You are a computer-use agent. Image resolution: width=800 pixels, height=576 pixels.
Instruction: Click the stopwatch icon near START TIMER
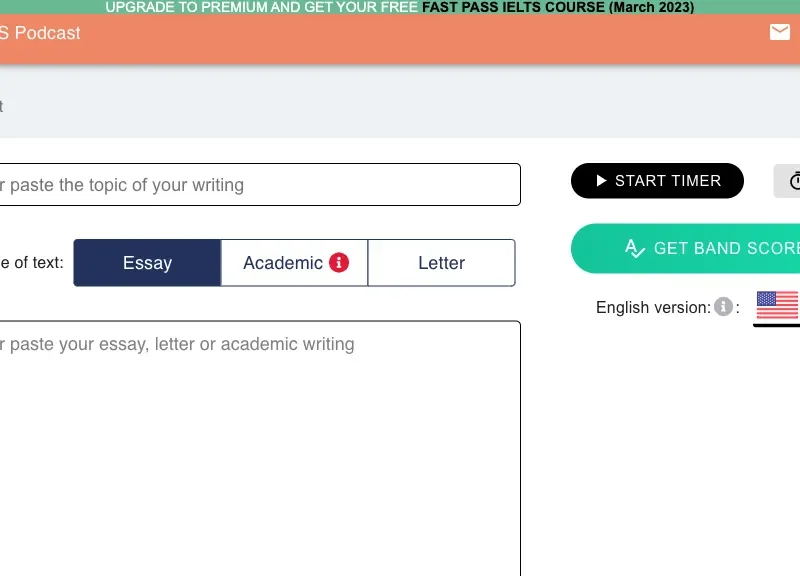795,181
